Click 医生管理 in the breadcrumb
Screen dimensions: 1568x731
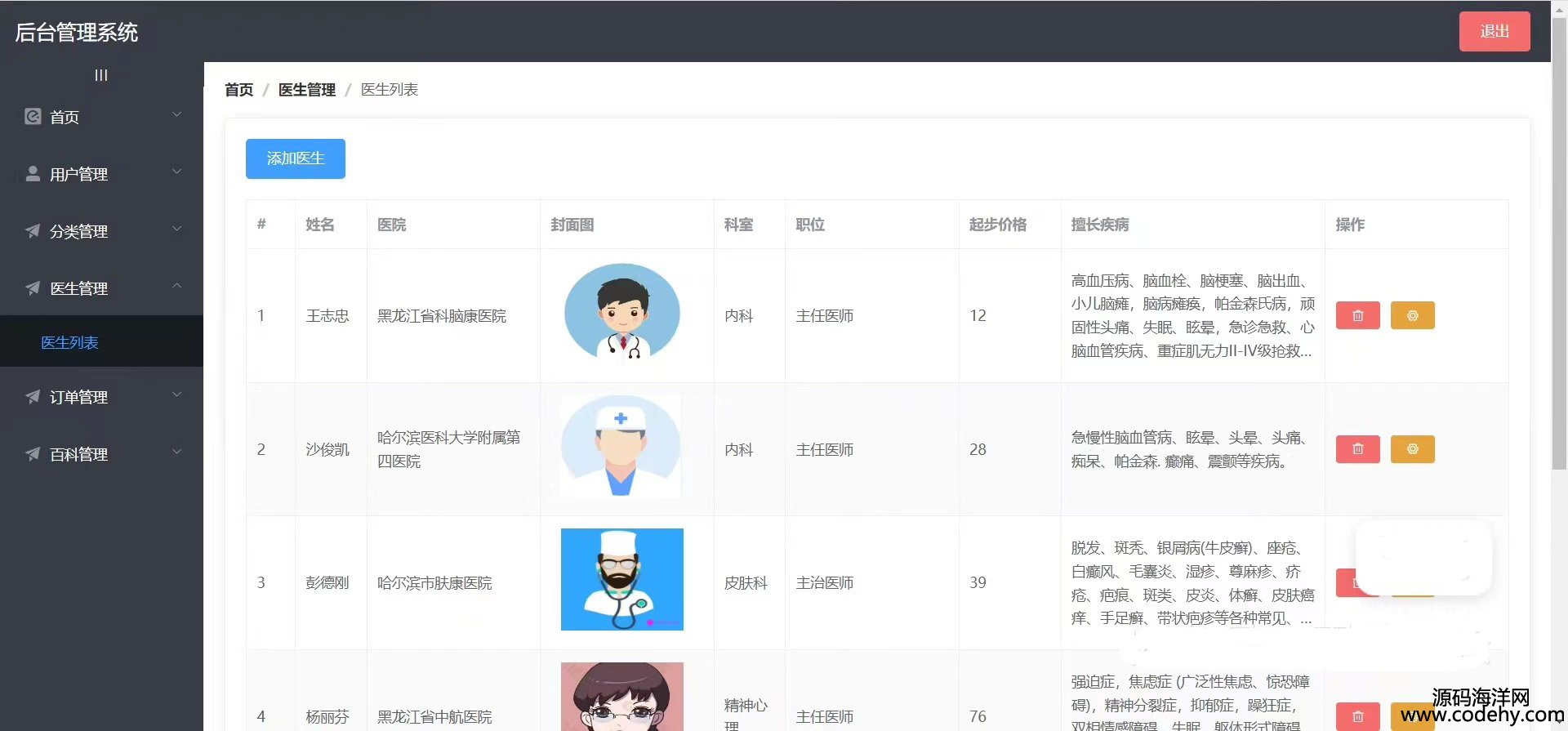click(x=306, y=90)
